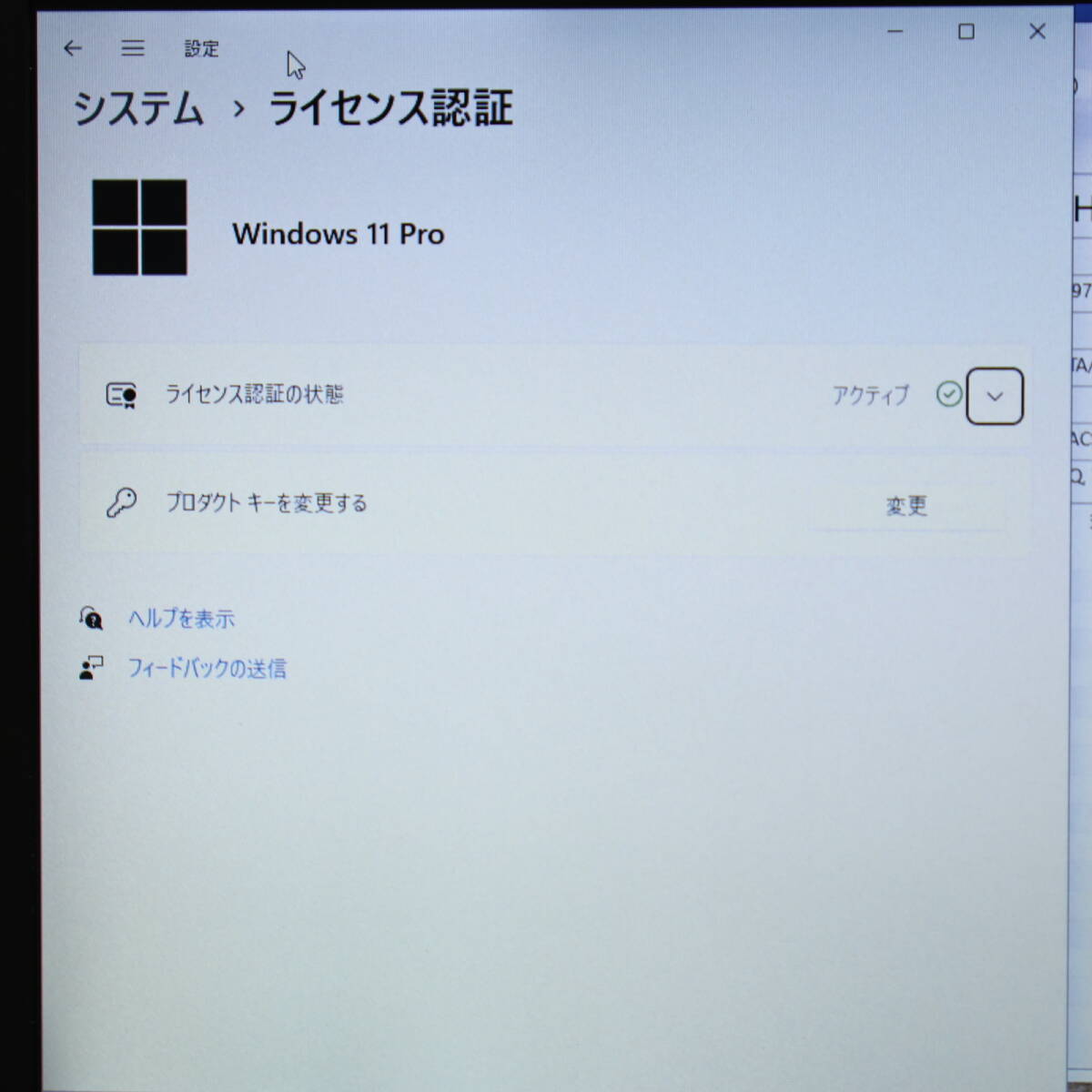Open the hamburger navigation menu
The image size is (1092, 1092).
pos(133,48)
